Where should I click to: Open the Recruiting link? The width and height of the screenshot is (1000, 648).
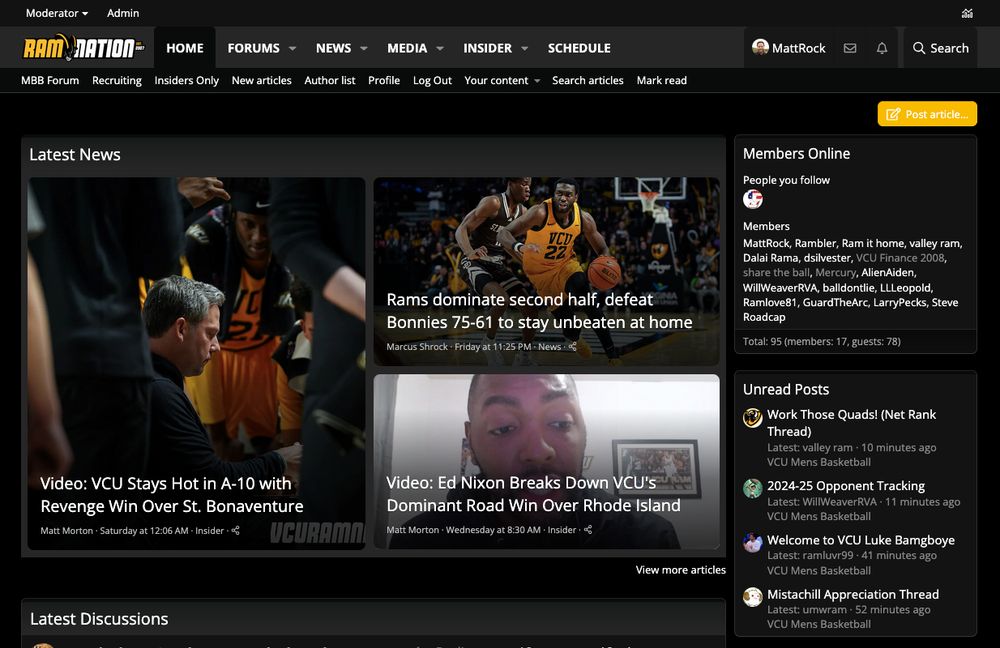point(117,80)
